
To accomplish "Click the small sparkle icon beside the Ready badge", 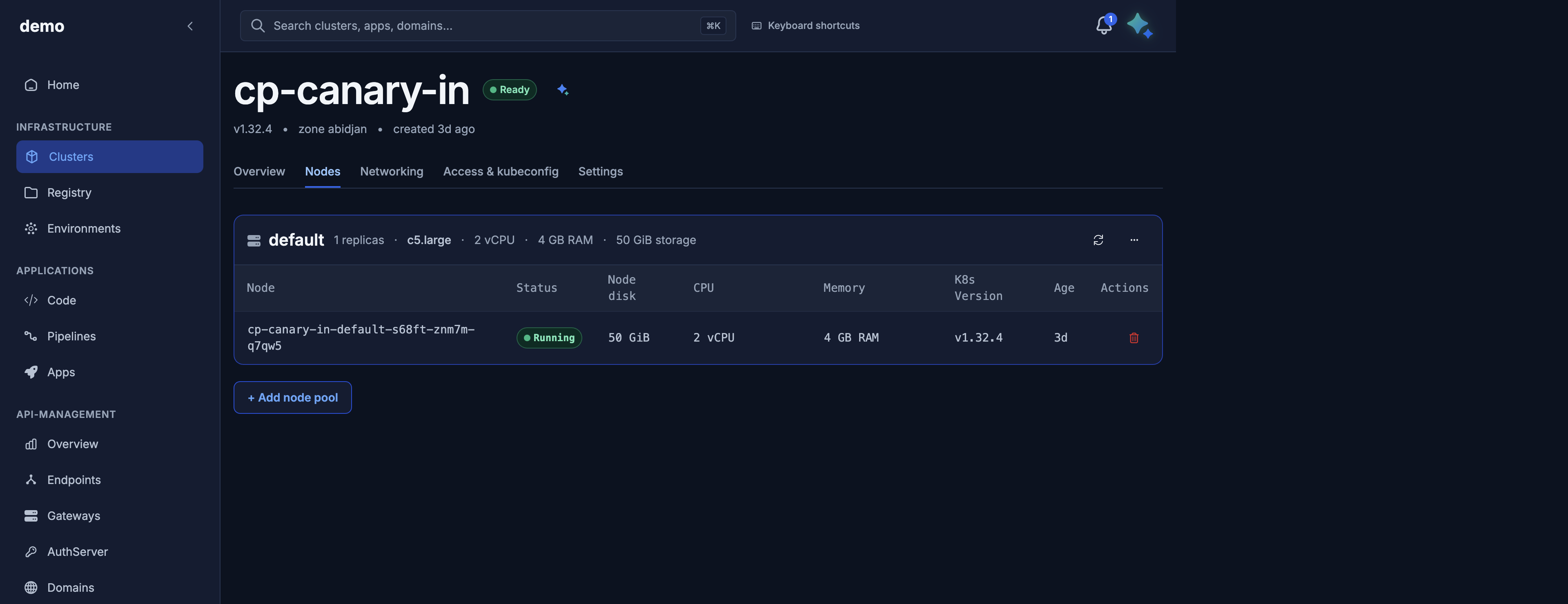I will [562, 89].
